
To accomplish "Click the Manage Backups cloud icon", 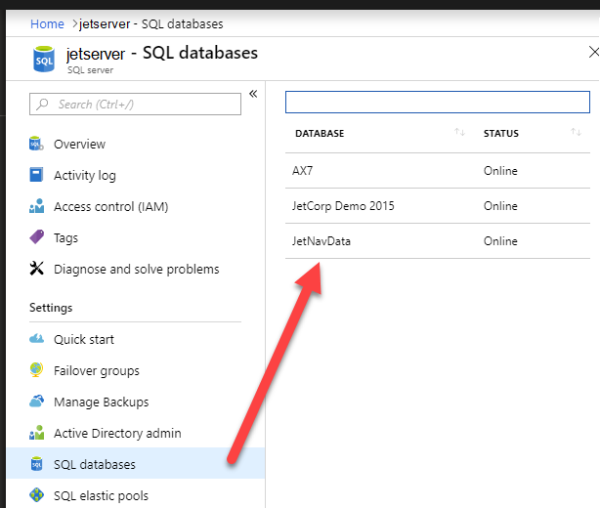I will click(36, 401).
